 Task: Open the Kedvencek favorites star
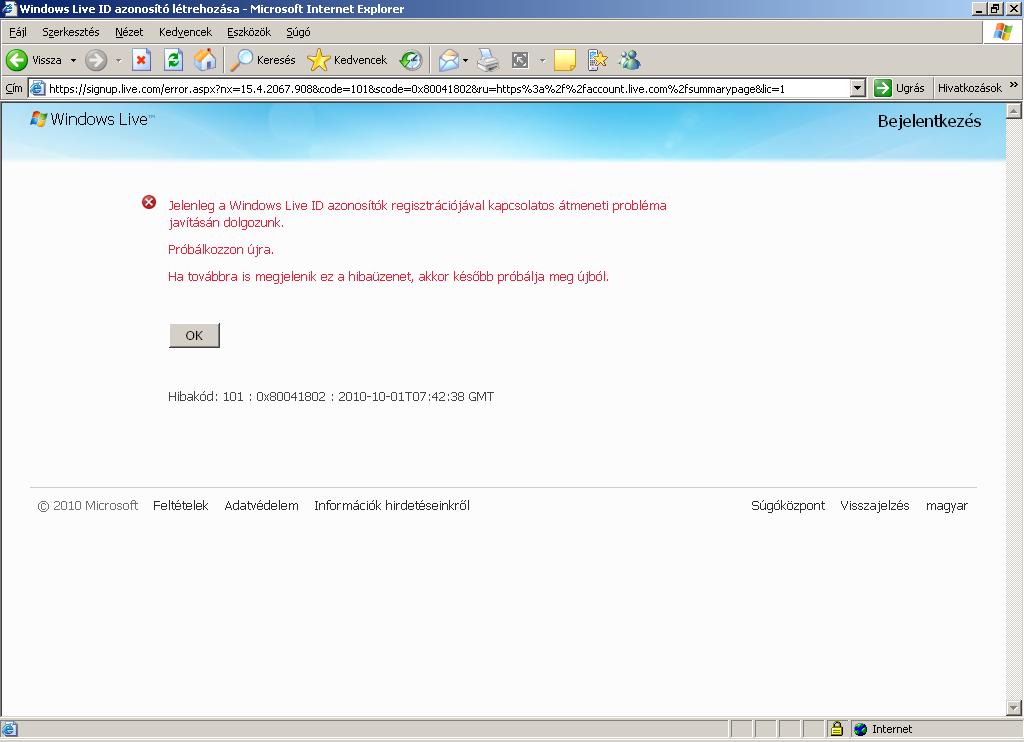coord(347,60)
